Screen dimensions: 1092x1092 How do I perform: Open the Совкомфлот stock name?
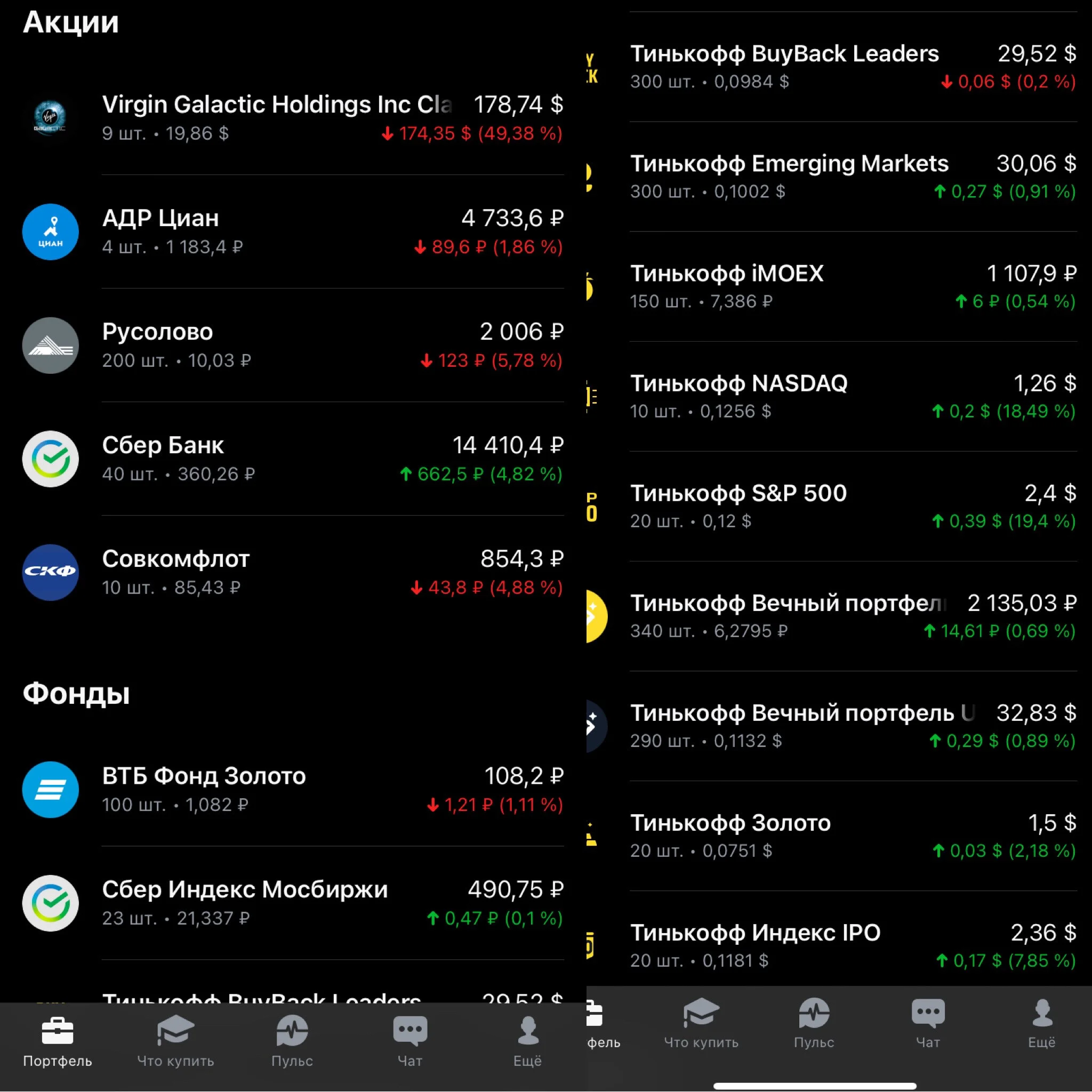pos(176,559)
